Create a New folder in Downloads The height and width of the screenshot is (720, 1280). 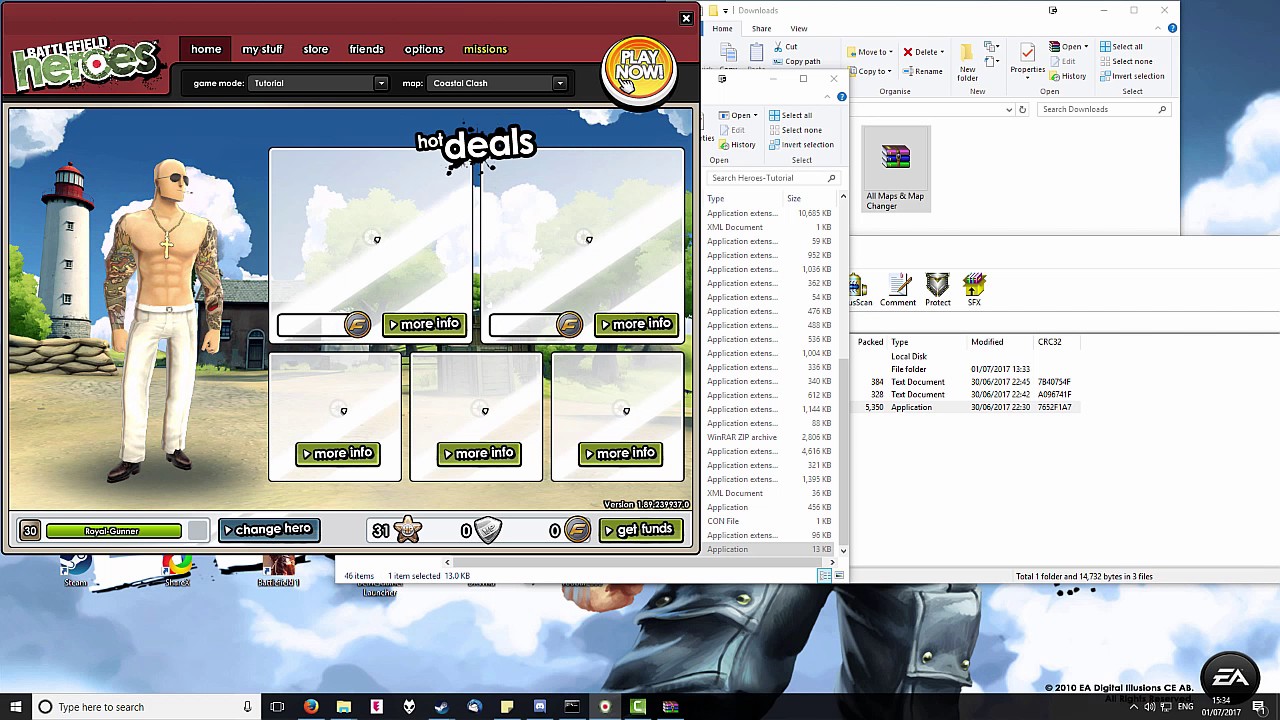point(966,60)
